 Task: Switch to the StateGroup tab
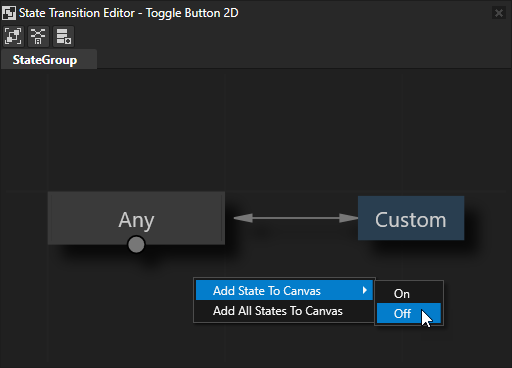coord(49,60)
